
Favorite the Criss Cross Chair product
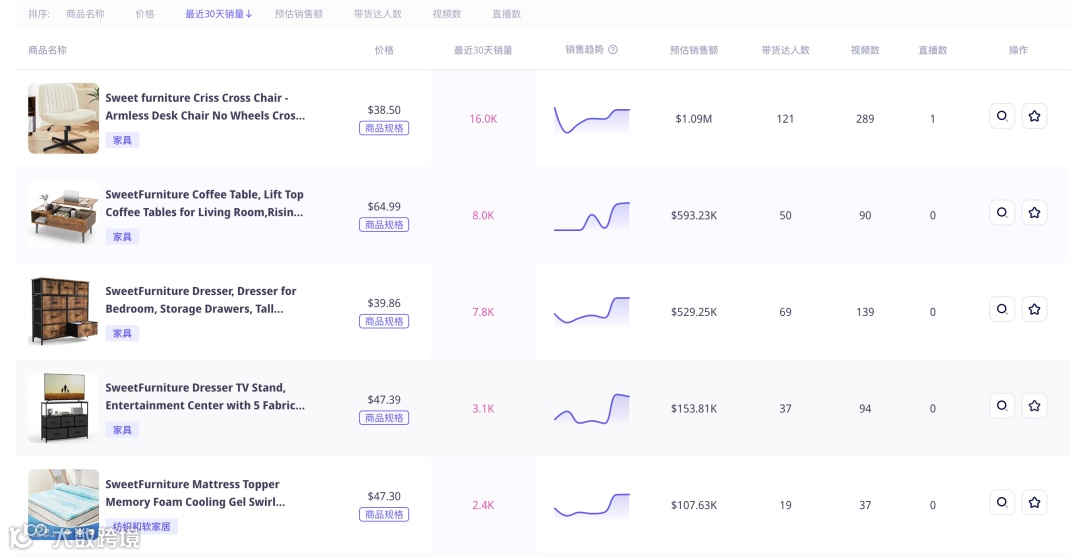pos(1035,116)
